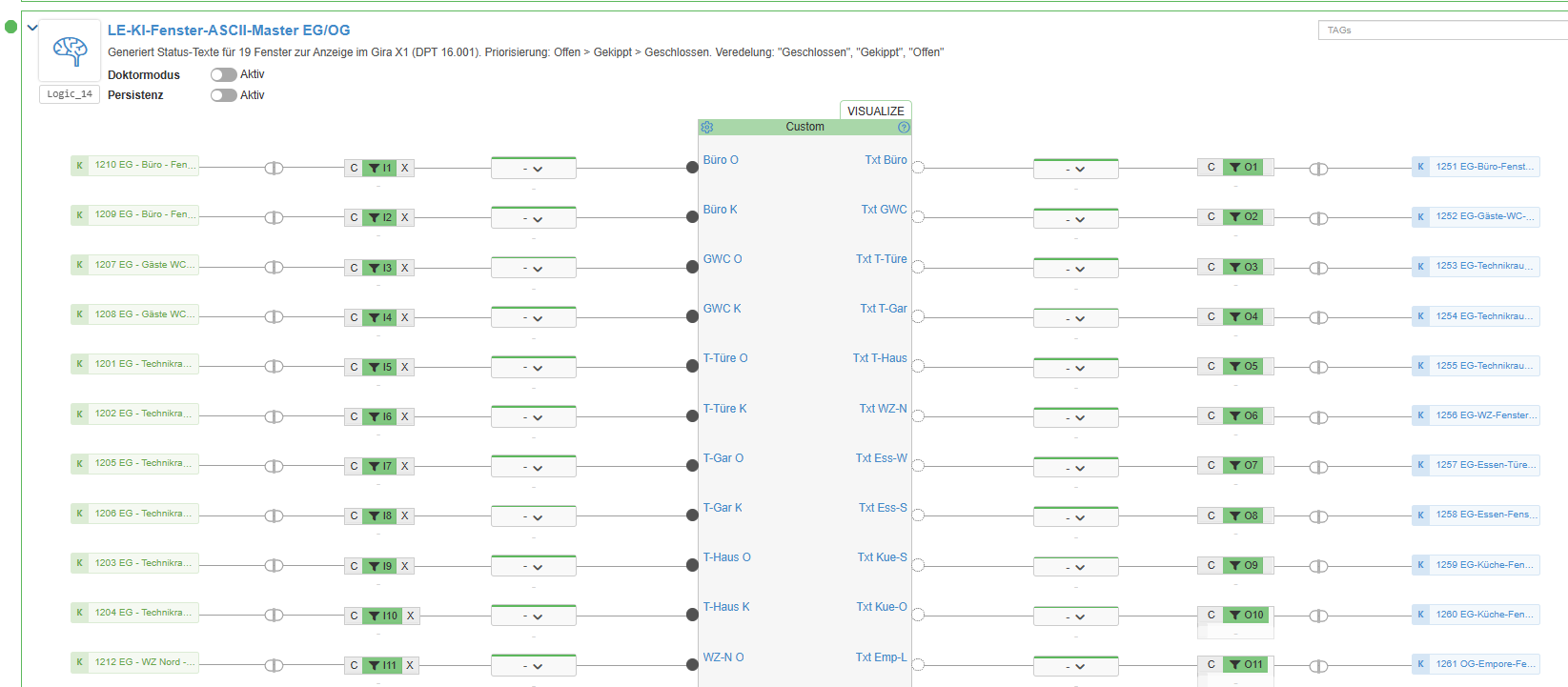Click the connector icon before 1254 EG-Technikrau
1568x687 pixels.
pyautogui.click(x=1318, y=317)
